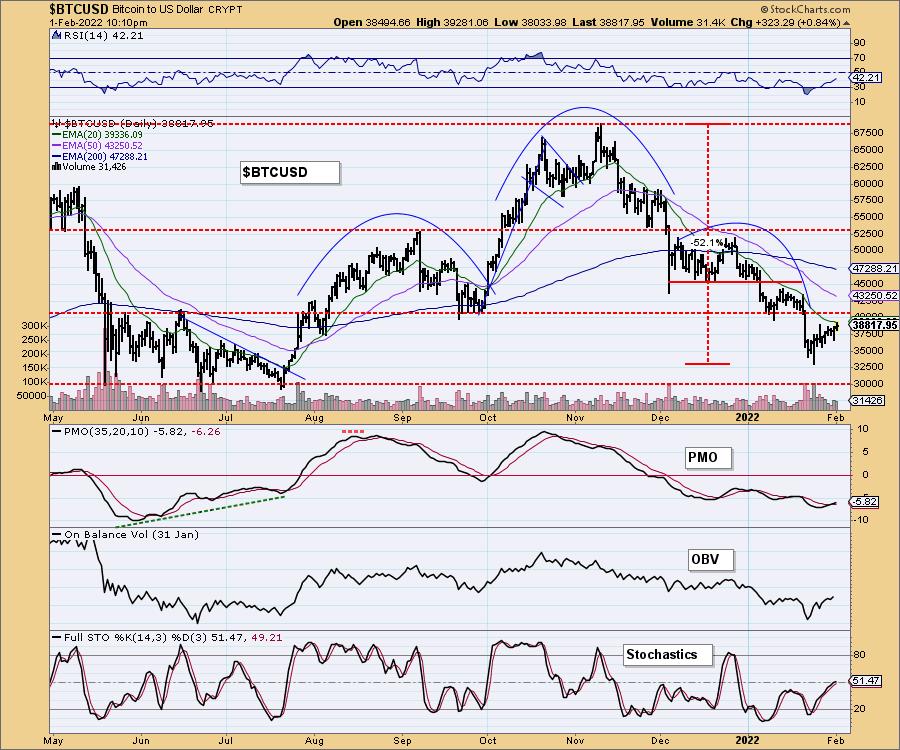Click the -5.82 PMO value tag

(x=864, y=502)
